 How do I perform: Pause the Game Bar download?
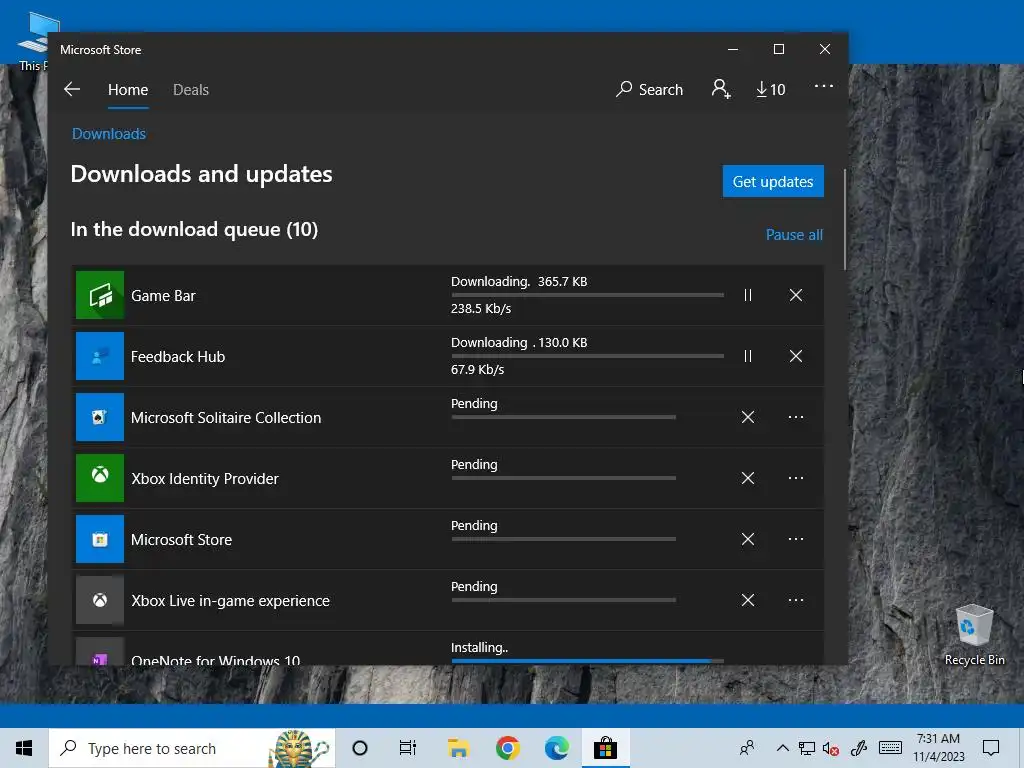[748, 295]
